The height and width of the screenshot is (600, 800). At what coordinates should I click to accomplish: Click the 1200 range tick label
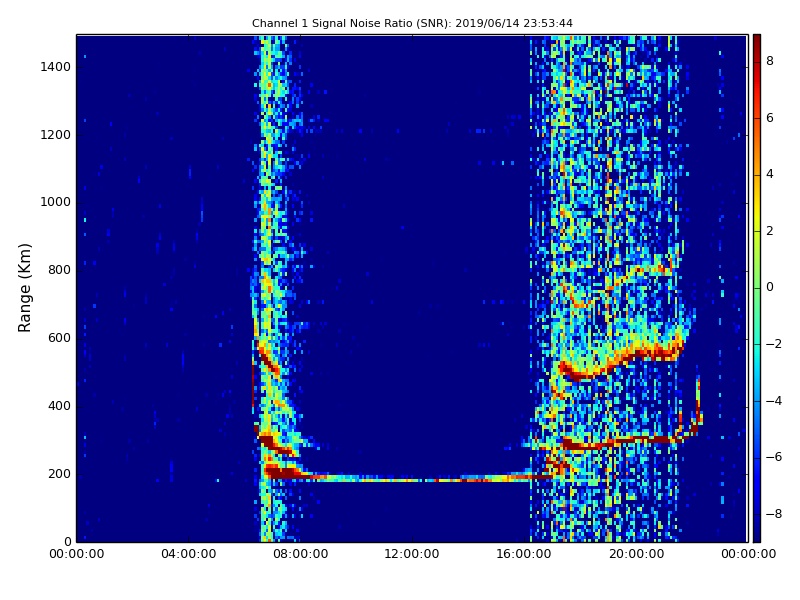[56, 135]
